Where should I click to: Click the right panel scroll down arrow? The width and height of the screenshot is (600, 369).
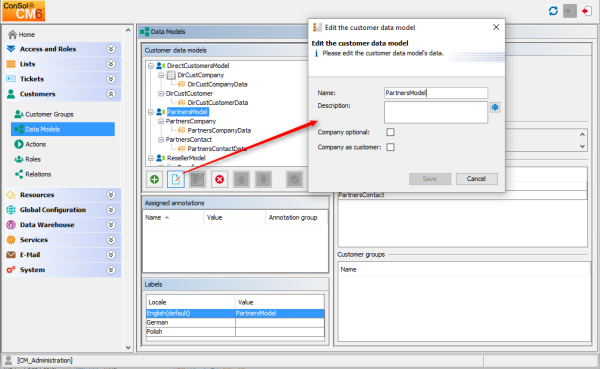click(x=582, y=146)
